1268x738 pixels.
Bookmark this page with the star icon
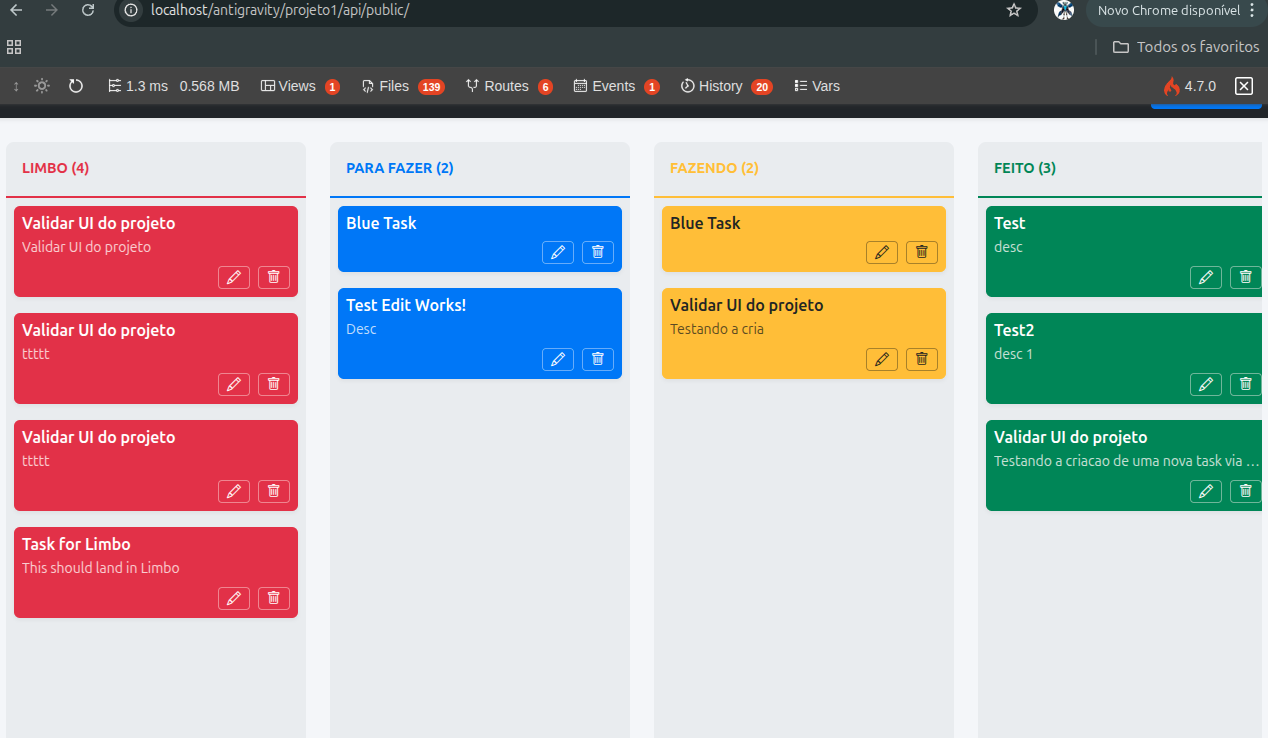coord(1014,10)
